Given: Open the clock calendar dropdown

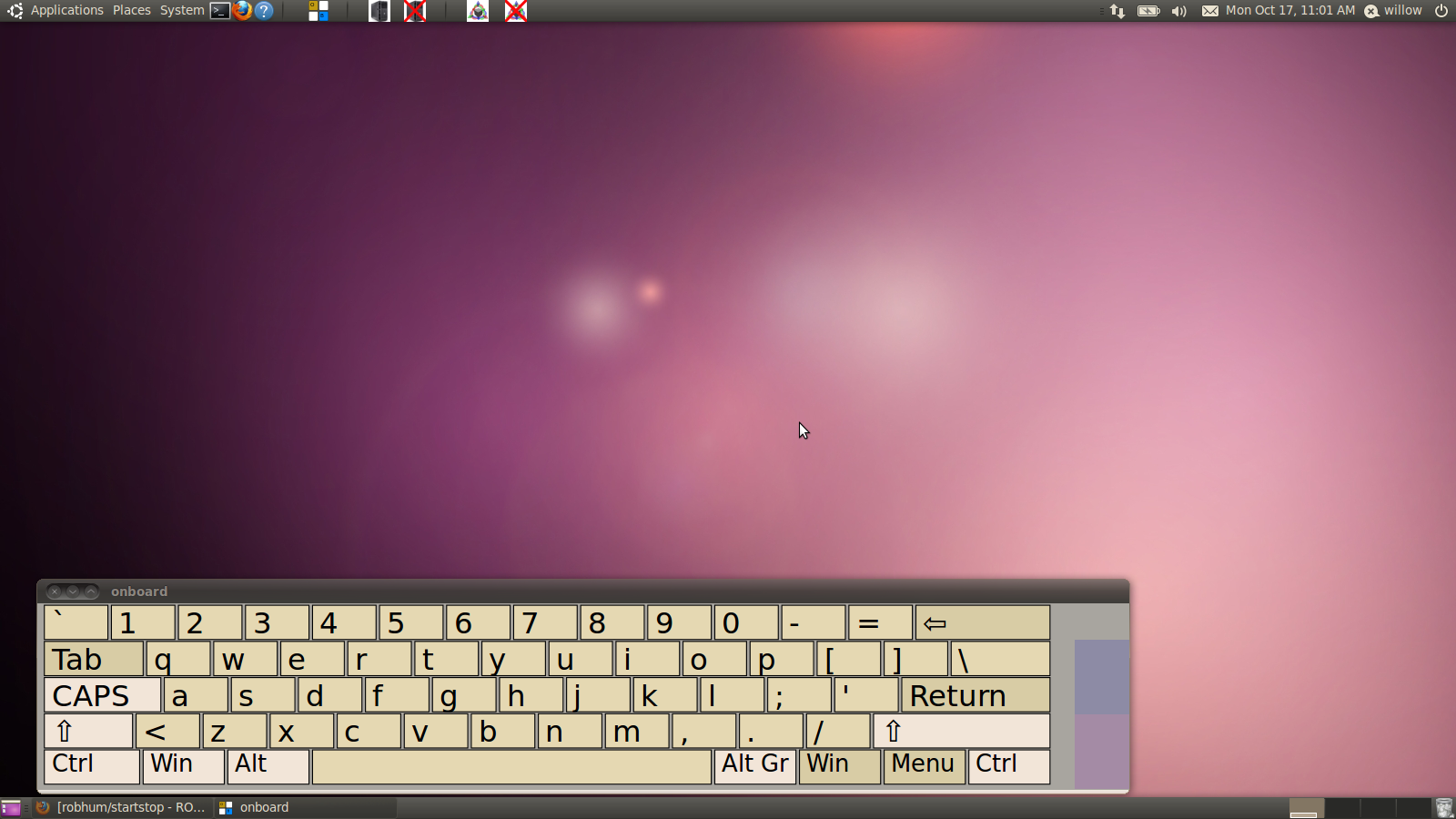Looking at the screenshot, I should coord(1289,11).
